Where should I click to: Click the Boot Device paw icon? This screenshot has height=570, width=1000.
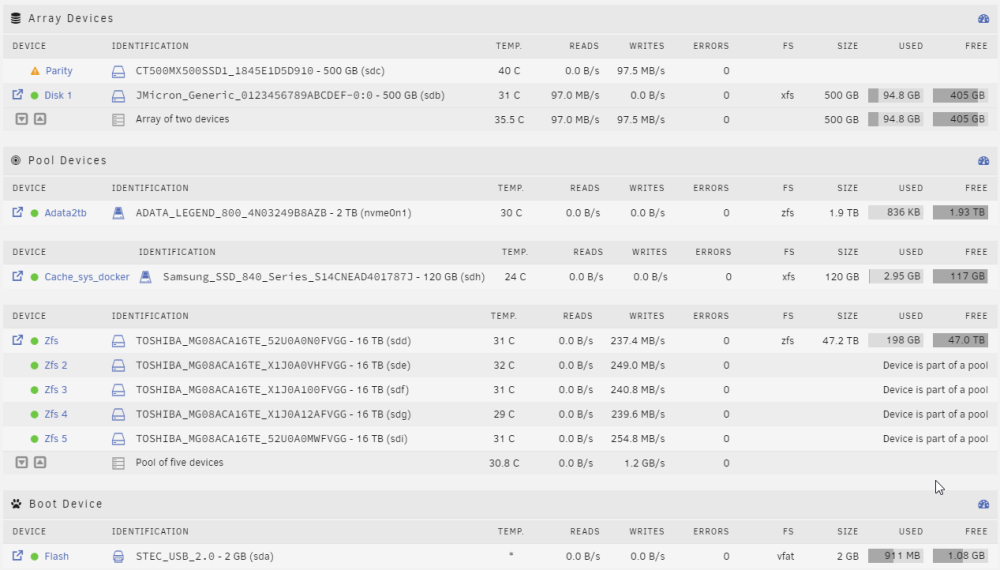click(x=16, y=504)
